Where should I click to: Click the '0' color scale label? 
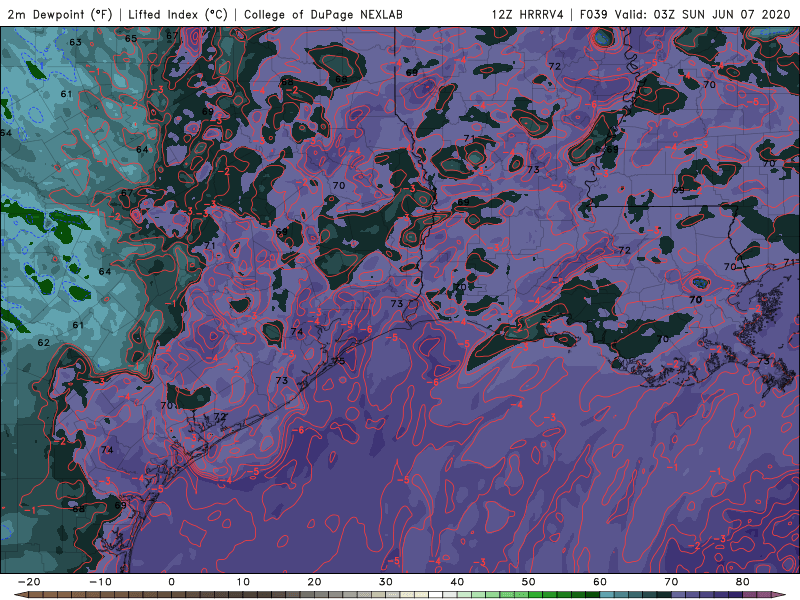[171, 582]
